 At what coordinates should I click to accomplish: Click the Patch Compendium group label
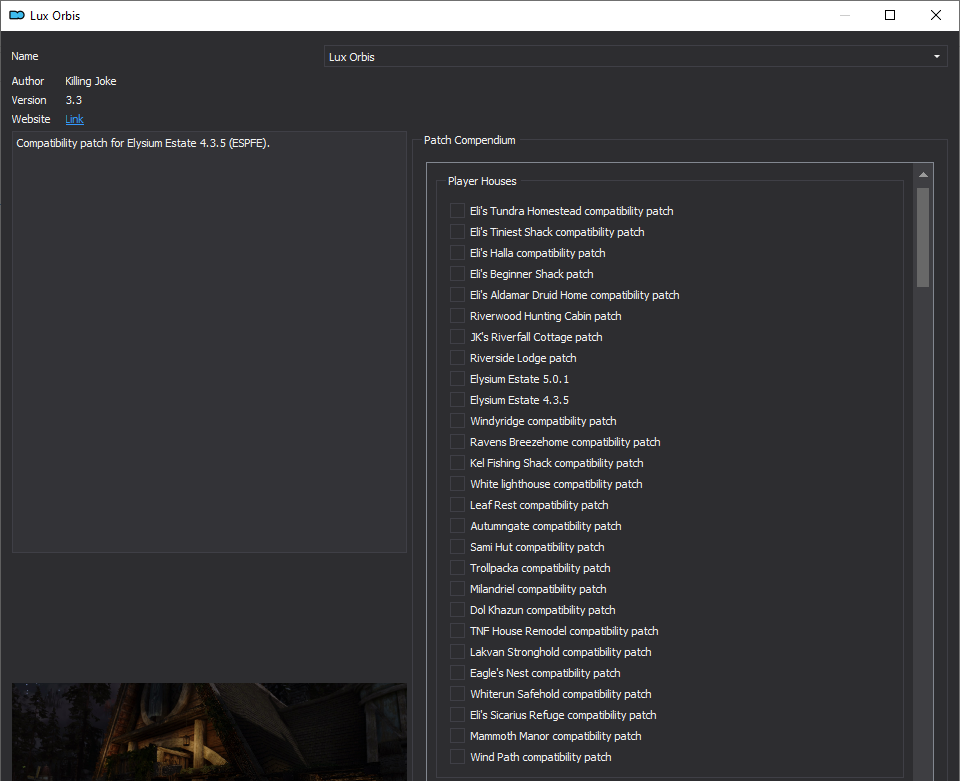(470, 140)
